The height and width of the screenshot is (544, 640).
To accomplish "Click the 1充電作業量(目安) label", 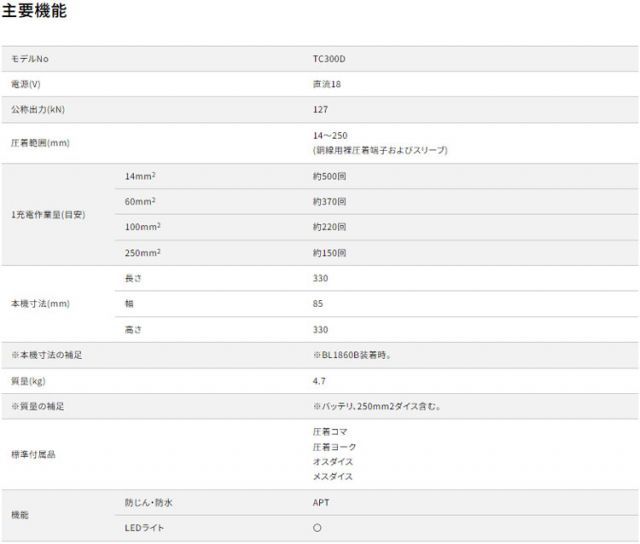I will pyautogui.click(x=47, y=215).
